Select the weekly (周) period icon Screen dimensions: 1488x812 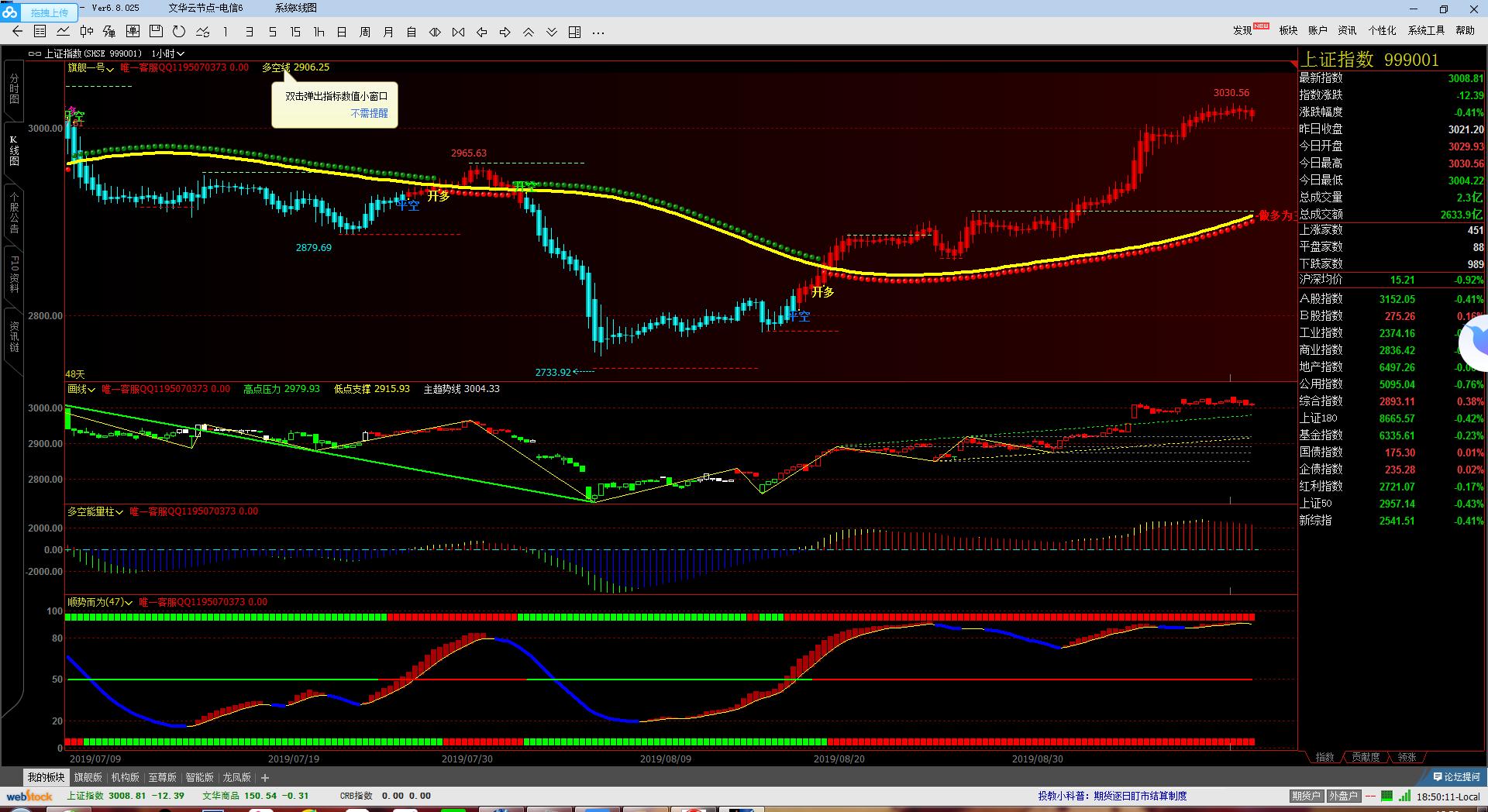(365, 32)
